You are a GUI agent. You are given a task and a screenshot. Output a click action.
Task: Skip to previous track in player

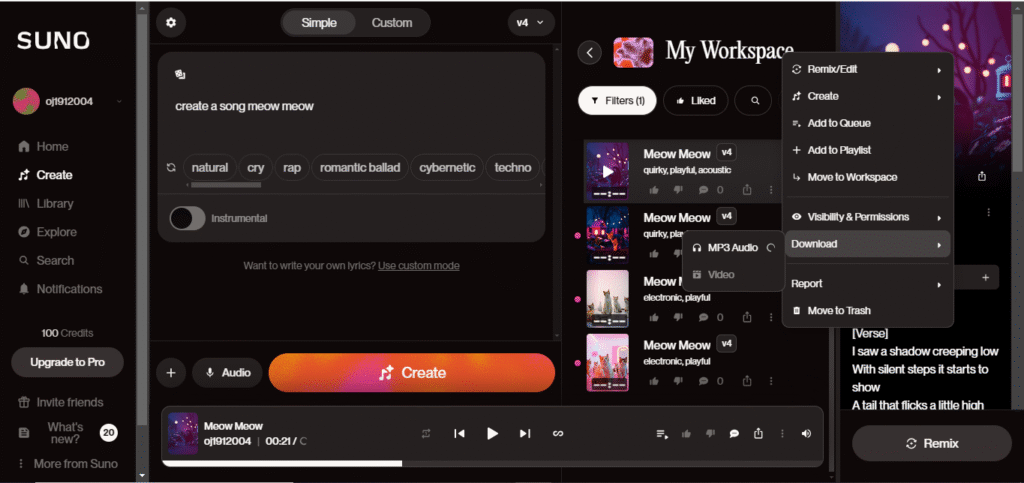point(459,433)
